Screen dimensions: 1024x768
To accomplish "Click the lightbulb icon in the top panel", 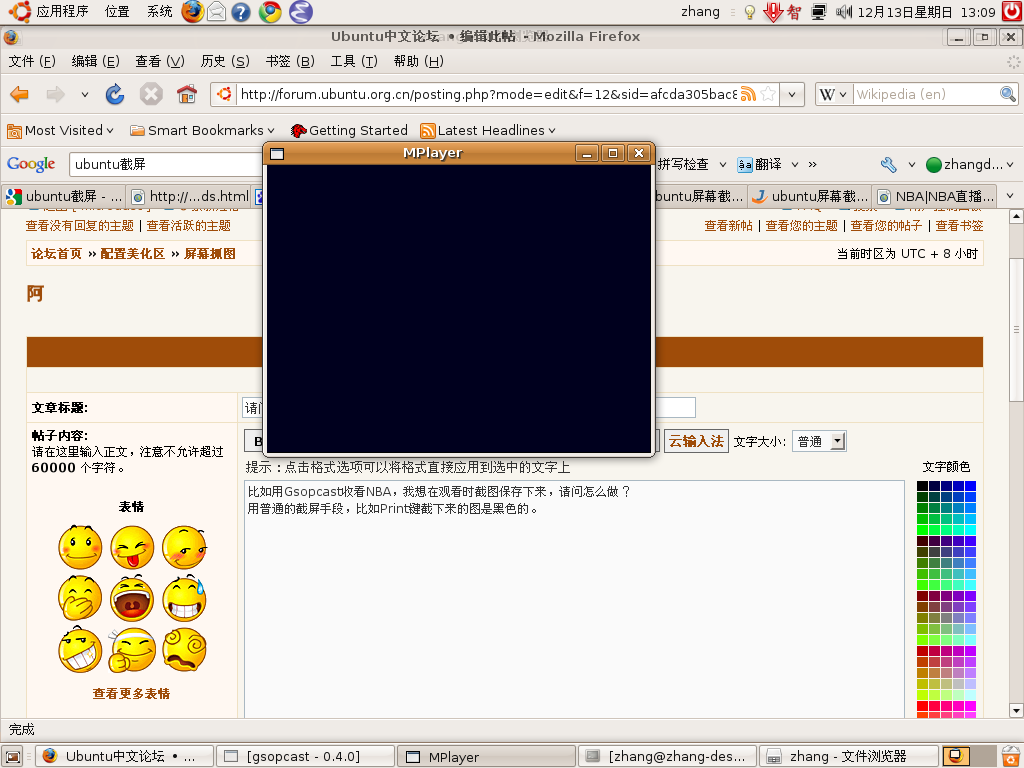I will [x=750, y=12].
